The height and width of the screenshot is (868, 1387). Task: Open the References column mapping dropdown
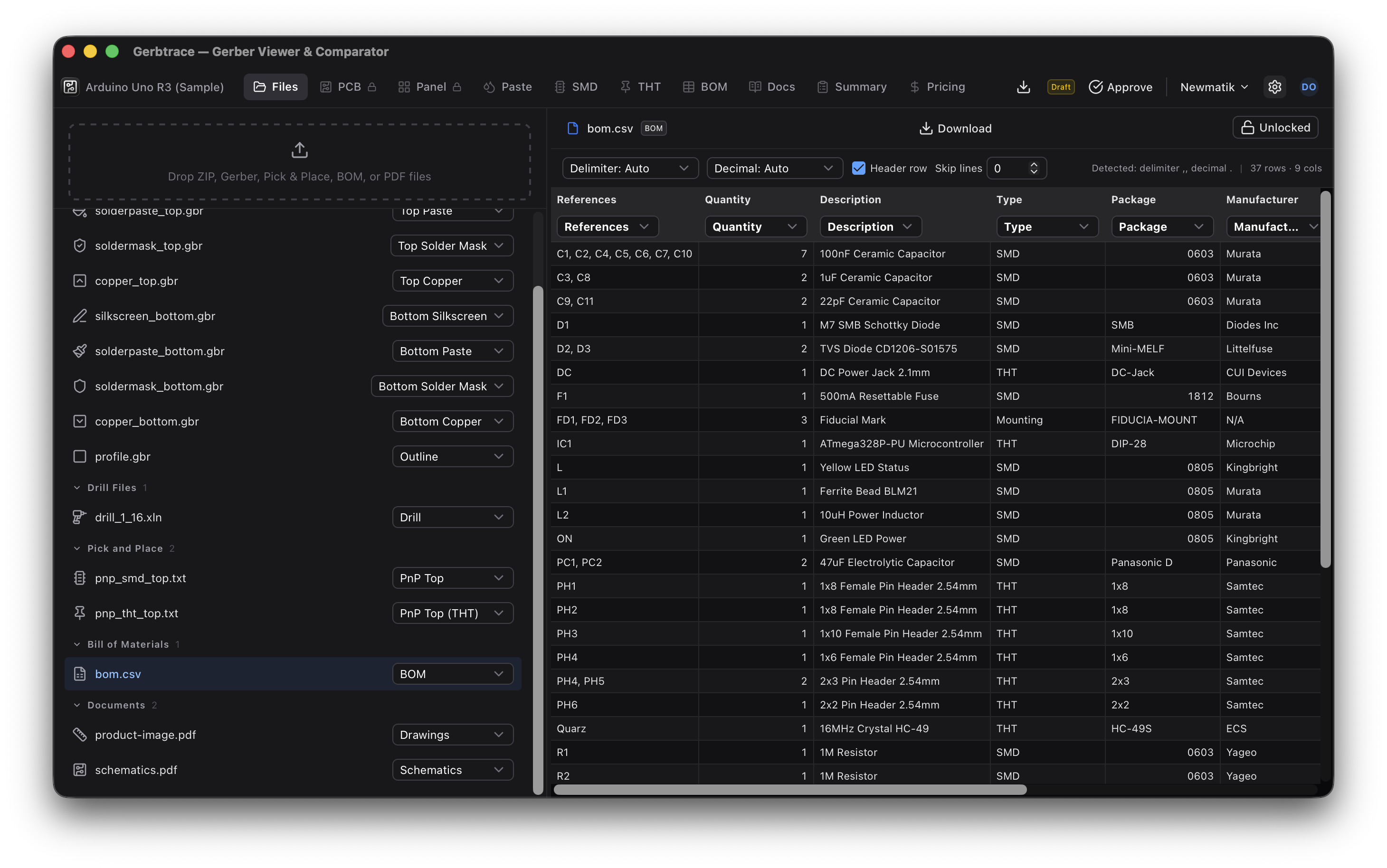point(607,227)
